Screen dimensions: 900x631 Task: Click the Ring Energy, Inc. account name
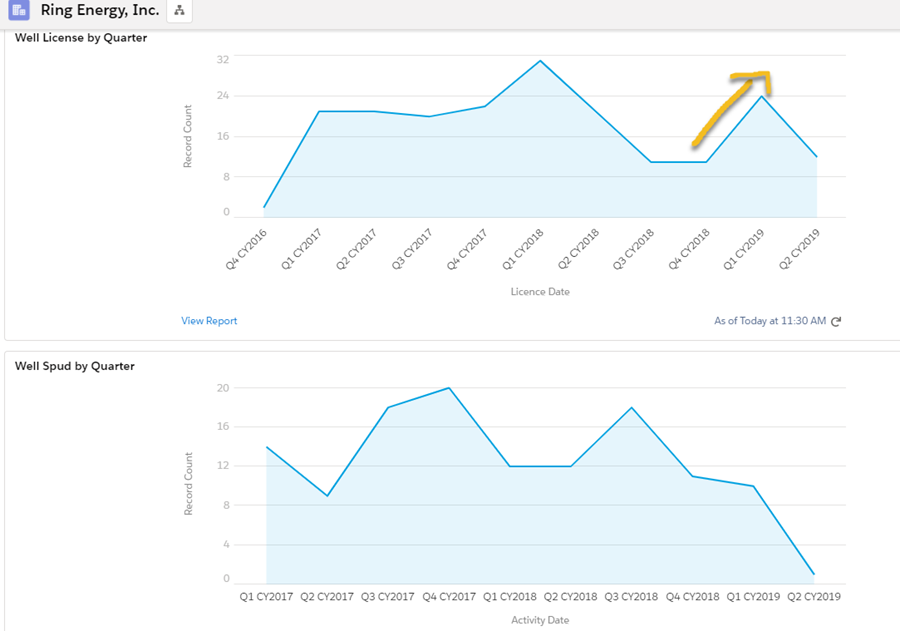(100, 11)
